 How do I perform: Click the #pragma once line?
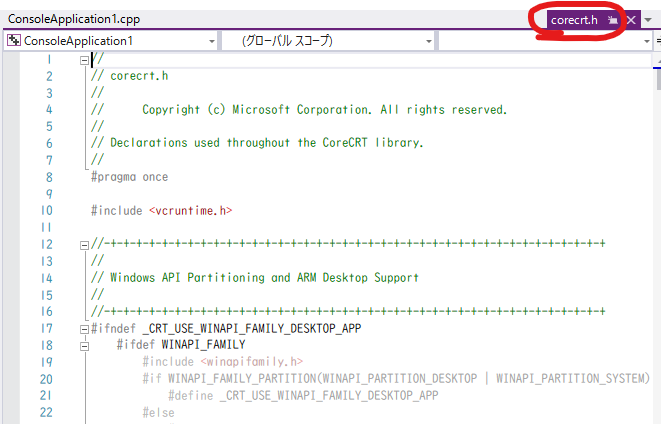click(x=129, y=177)
